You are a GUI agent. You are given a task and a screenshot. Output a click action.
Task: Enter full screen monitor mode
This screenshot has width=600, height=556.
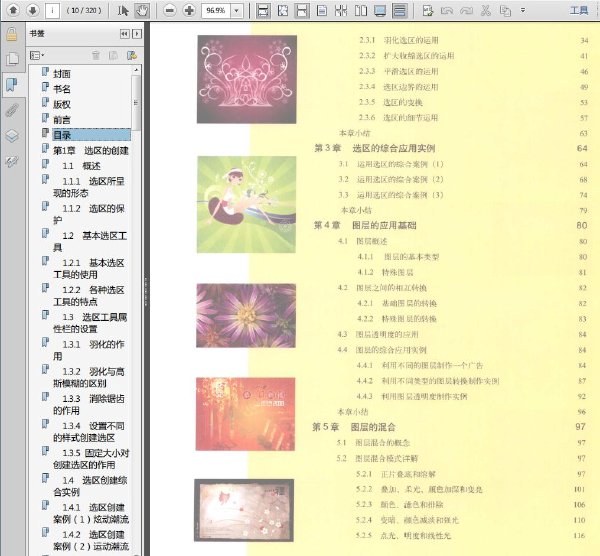click(x=380, y=10)
